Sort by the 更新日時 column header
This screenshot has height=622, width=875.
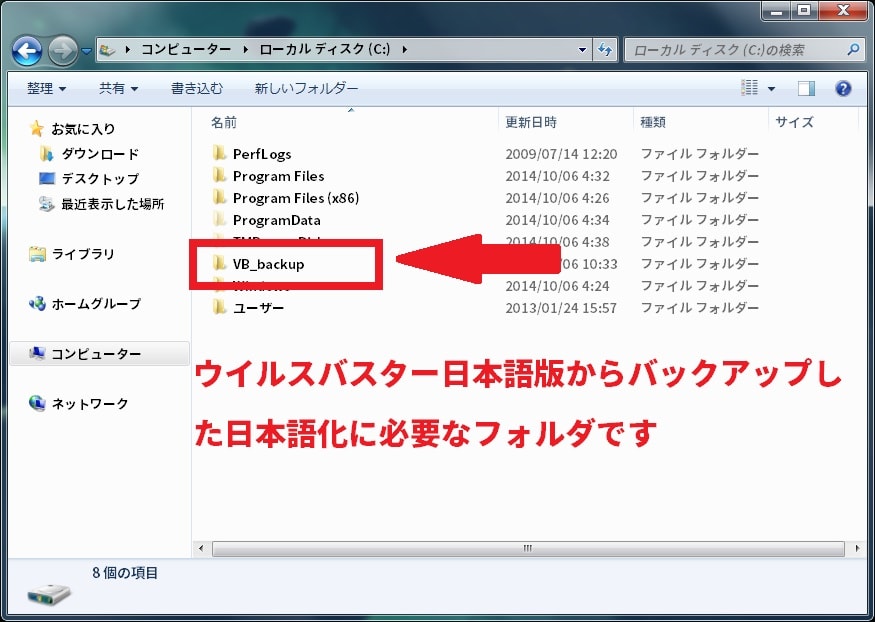point(531,122)
